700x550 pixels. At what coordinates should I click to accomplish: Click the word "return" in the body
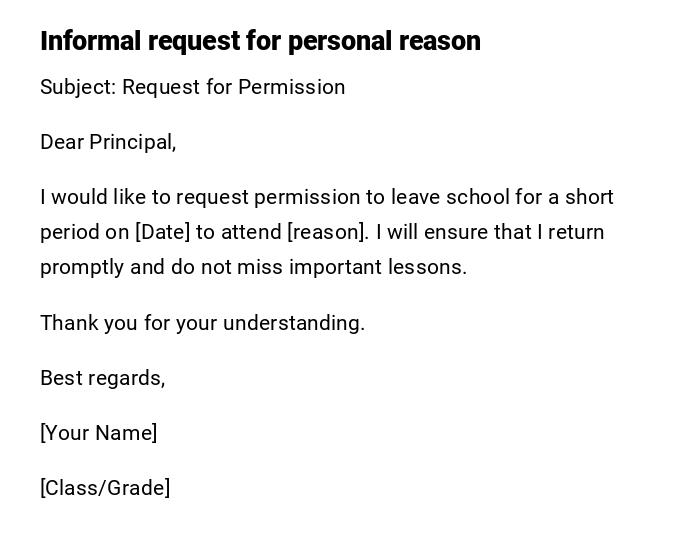tap(578, 232)
